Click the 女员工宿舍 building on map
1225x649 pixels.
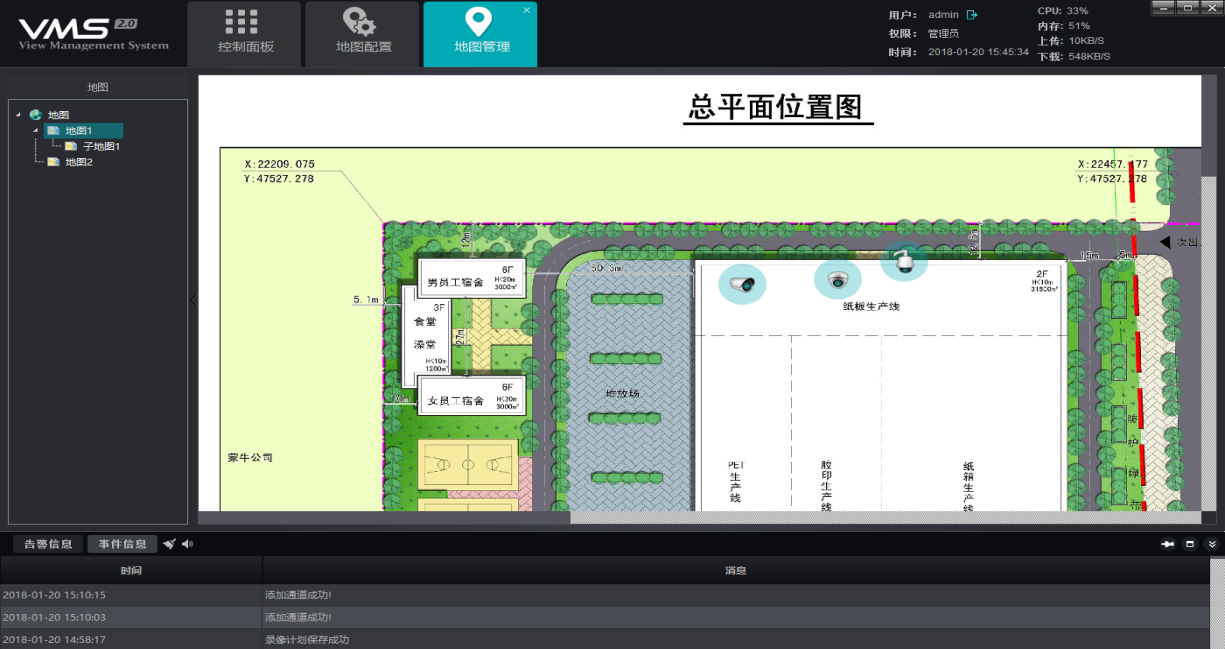(x=472, y=395)
